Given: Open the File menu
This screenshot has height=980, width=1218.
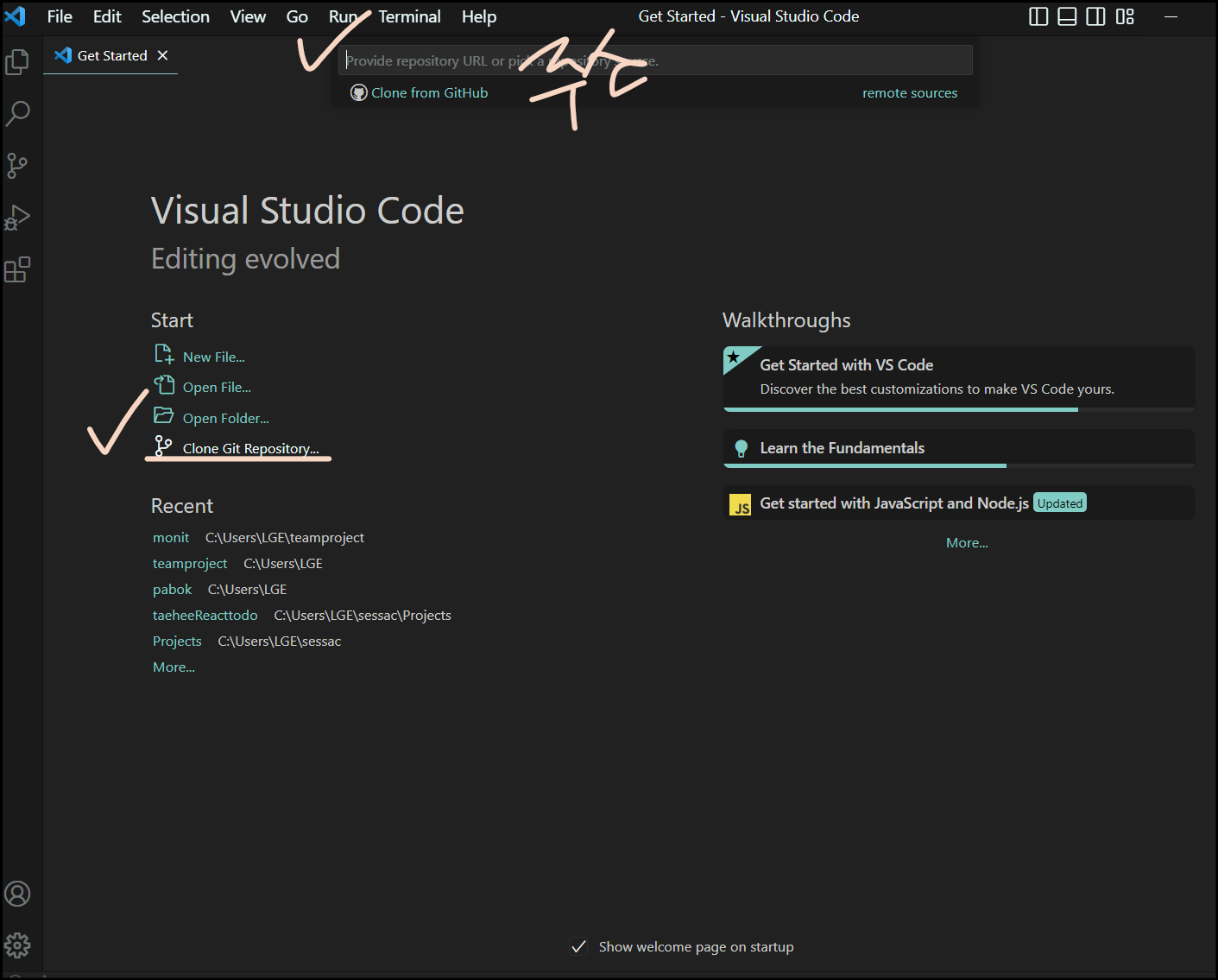Looking at the screenshot, I should pyautogui.click(x=60, y=16).
